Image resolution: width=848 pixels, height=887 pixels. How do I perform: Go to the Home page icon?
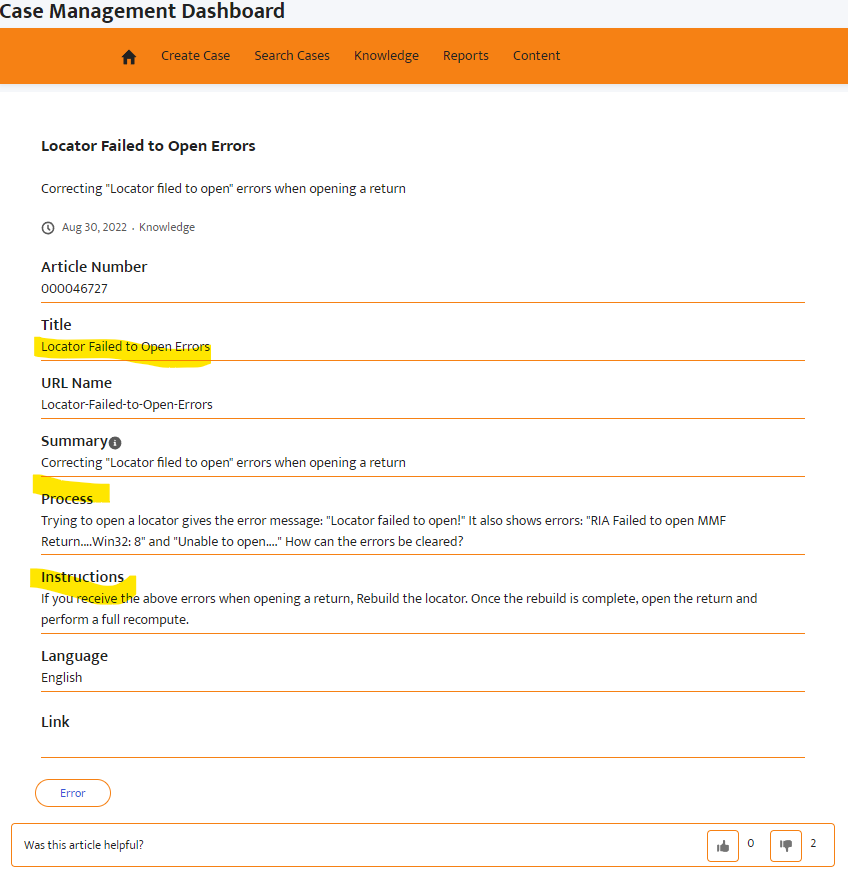[x=129, y=57]
